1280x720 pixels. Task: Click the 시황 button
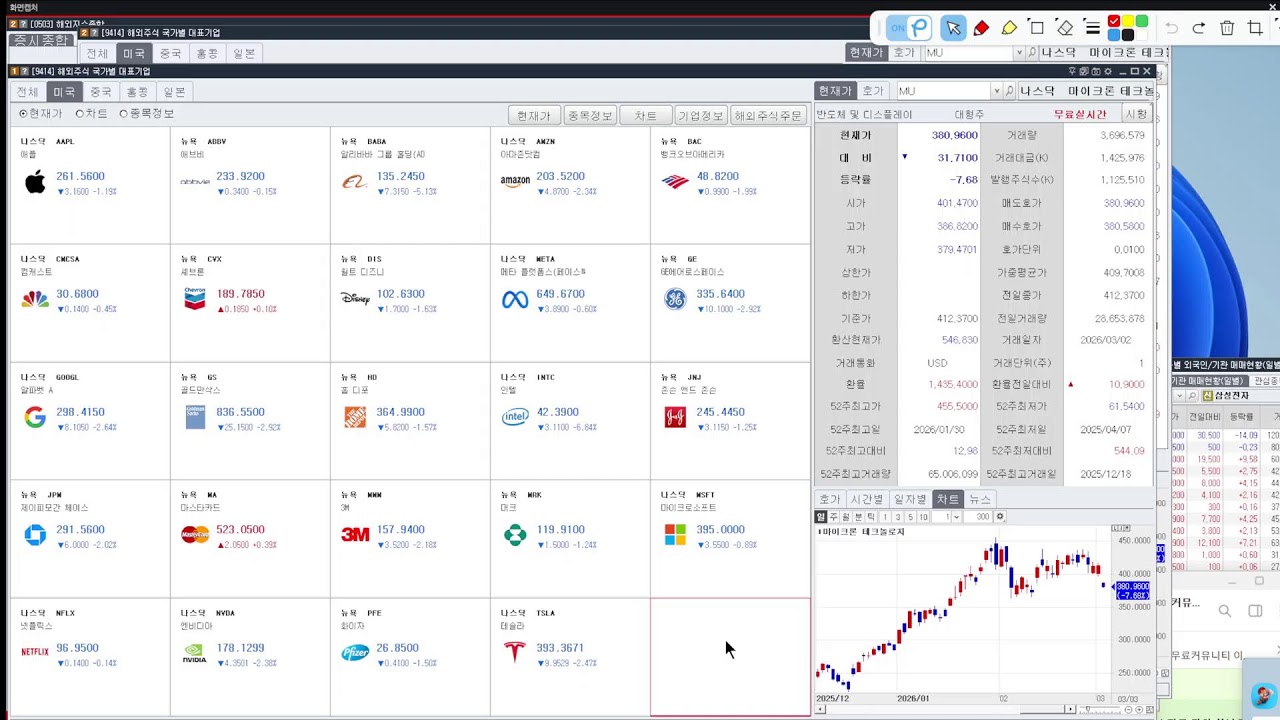(x=1137, y=115)
